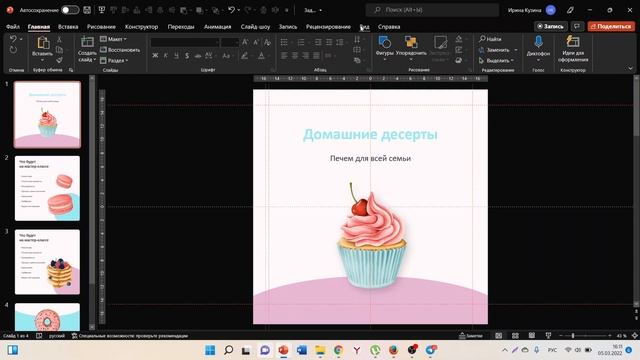Click the clear formatting icon
The image size is (640, 360).
[267, 42]
